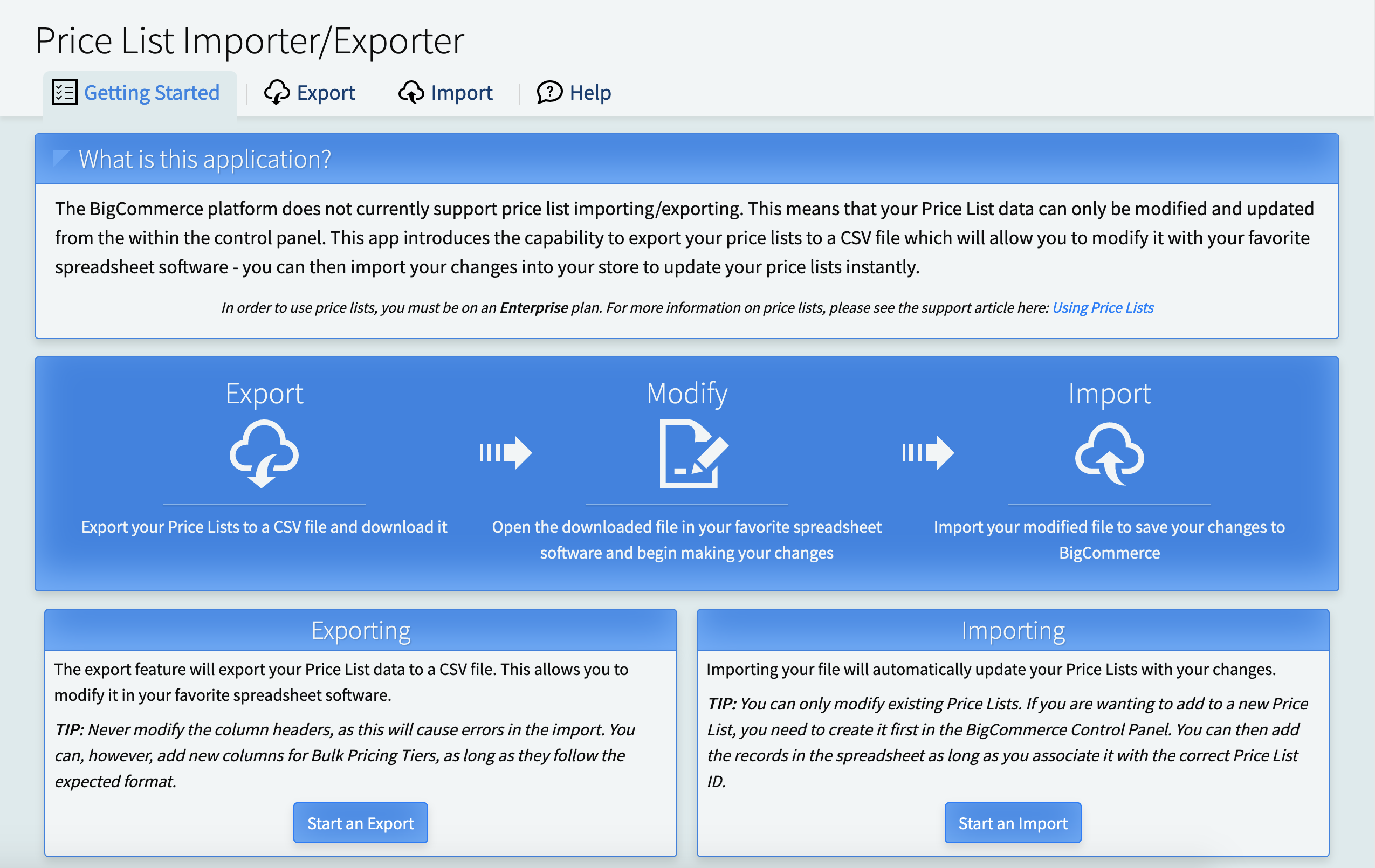
Task: Click the large Export cloud download icon
Action: coord(264,453)
